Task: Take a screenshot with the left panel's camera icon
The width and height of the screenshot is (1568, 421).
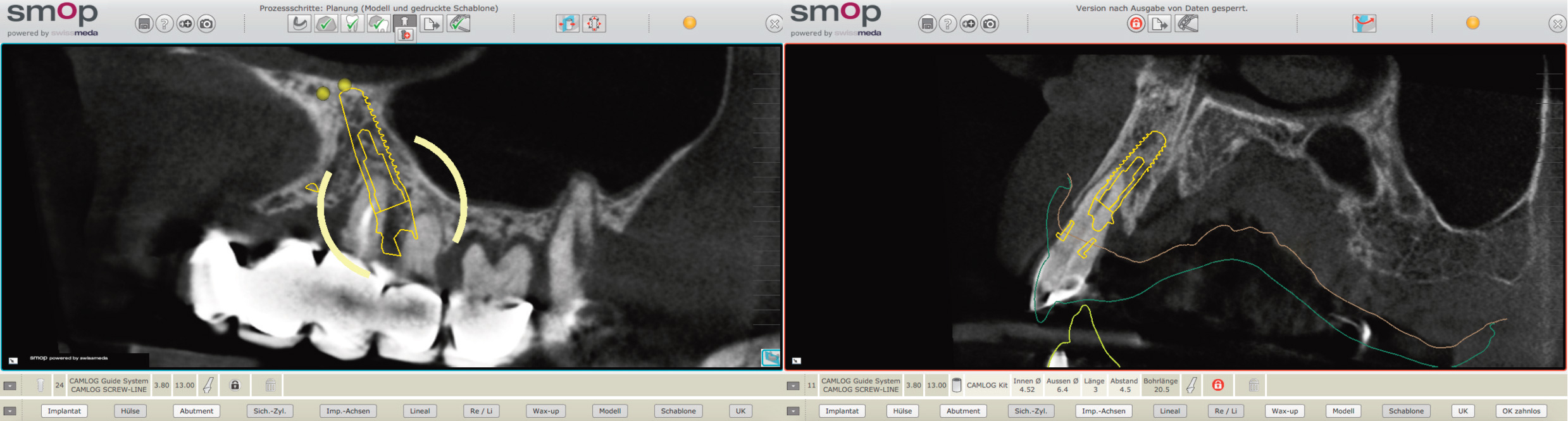Action: [x=206, y=24]
